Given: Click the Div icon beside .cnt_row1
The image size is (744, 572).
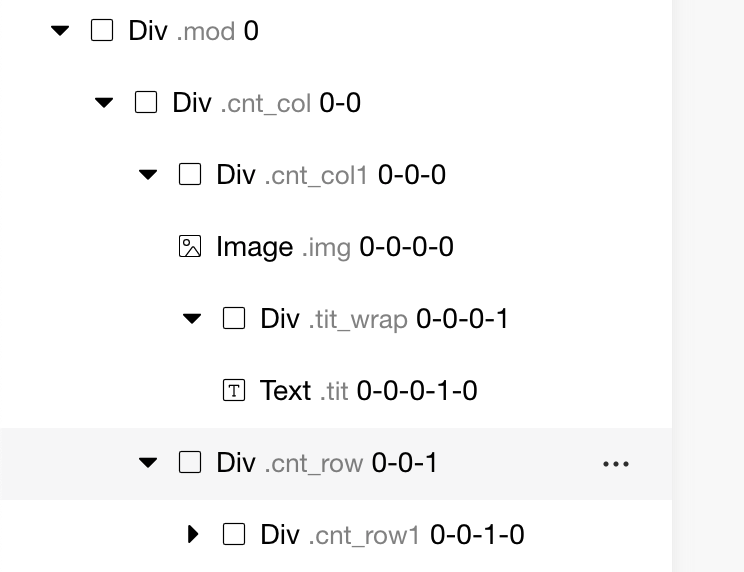Looking at the screenshot, I should tap(234, 535).
